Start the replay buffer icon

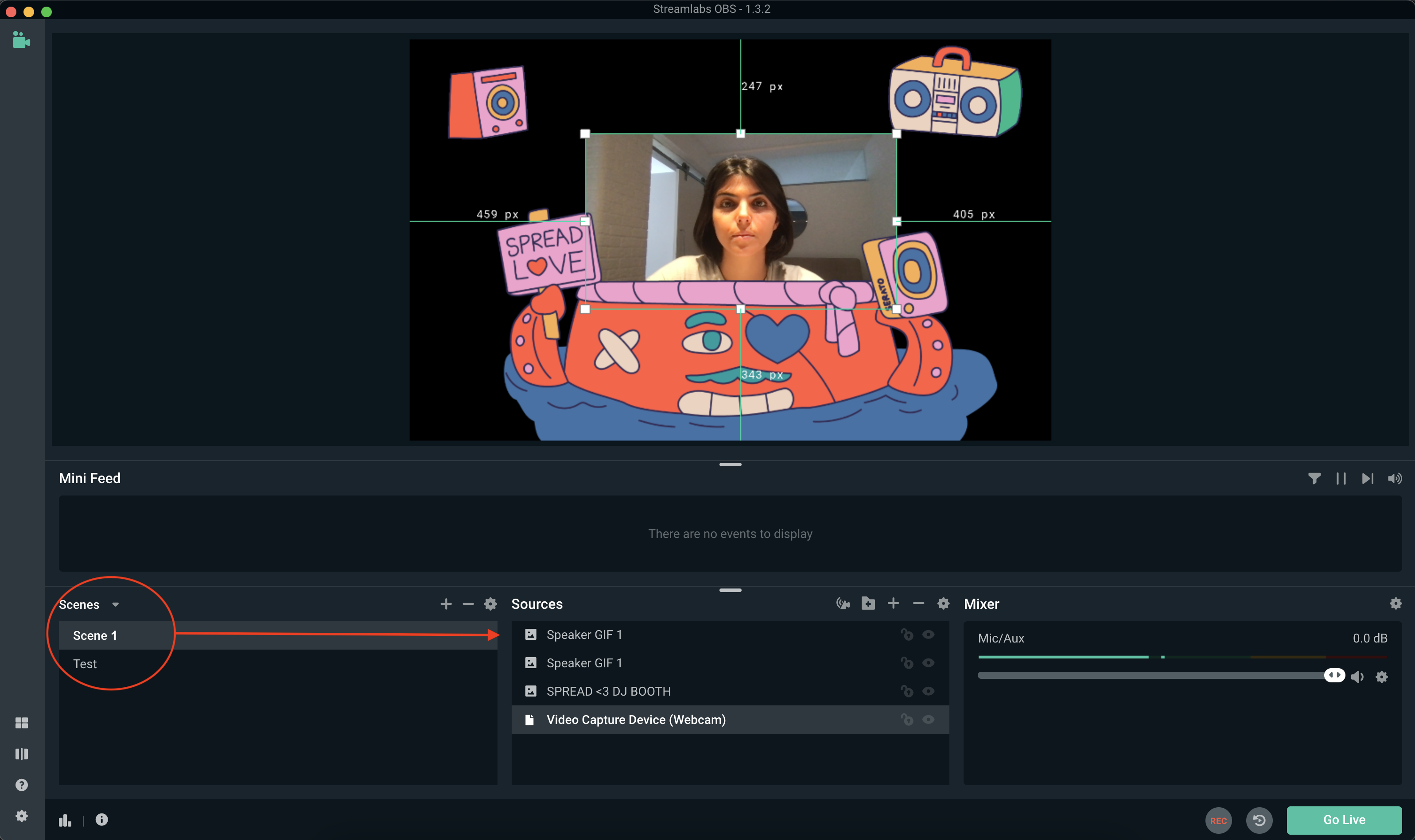click(x=1260, y=820)
